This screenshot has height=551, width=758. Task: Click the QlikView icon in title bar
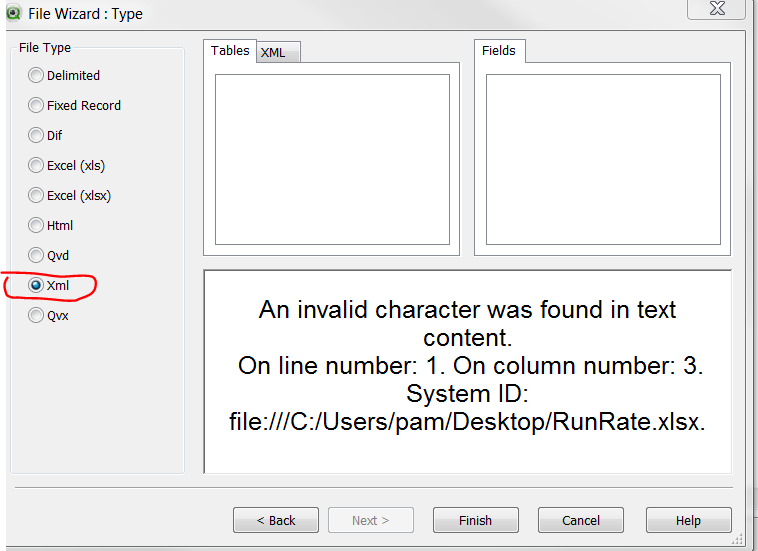13,13
